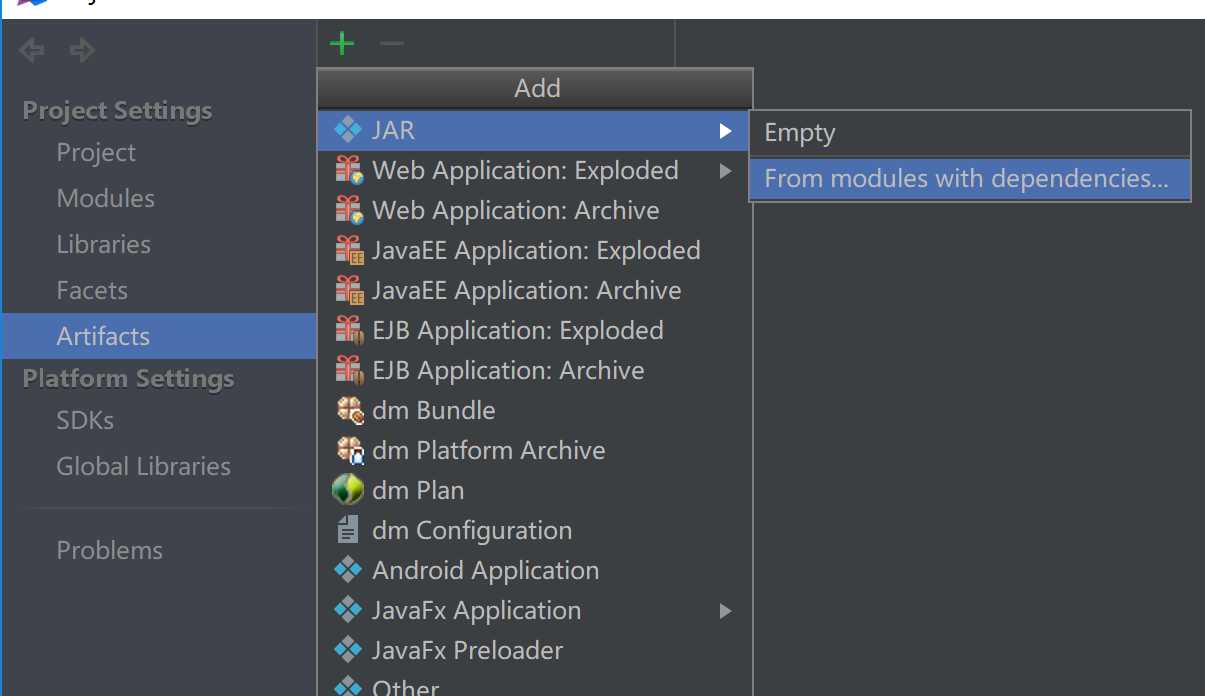Image resolution: width=1205 pixels, height=696 pixels.
Task: Choose Web Application: Archive entry
Action: 534,210
